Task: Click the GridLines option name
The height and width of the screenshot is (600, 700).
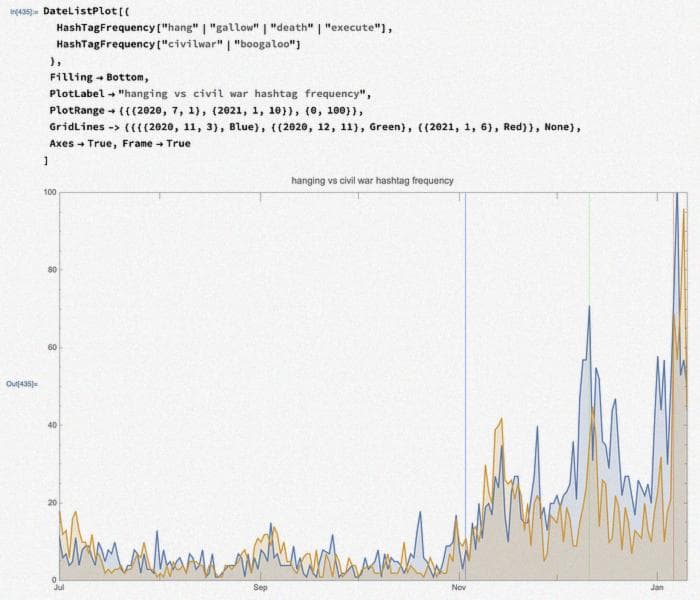Action: 77,127
